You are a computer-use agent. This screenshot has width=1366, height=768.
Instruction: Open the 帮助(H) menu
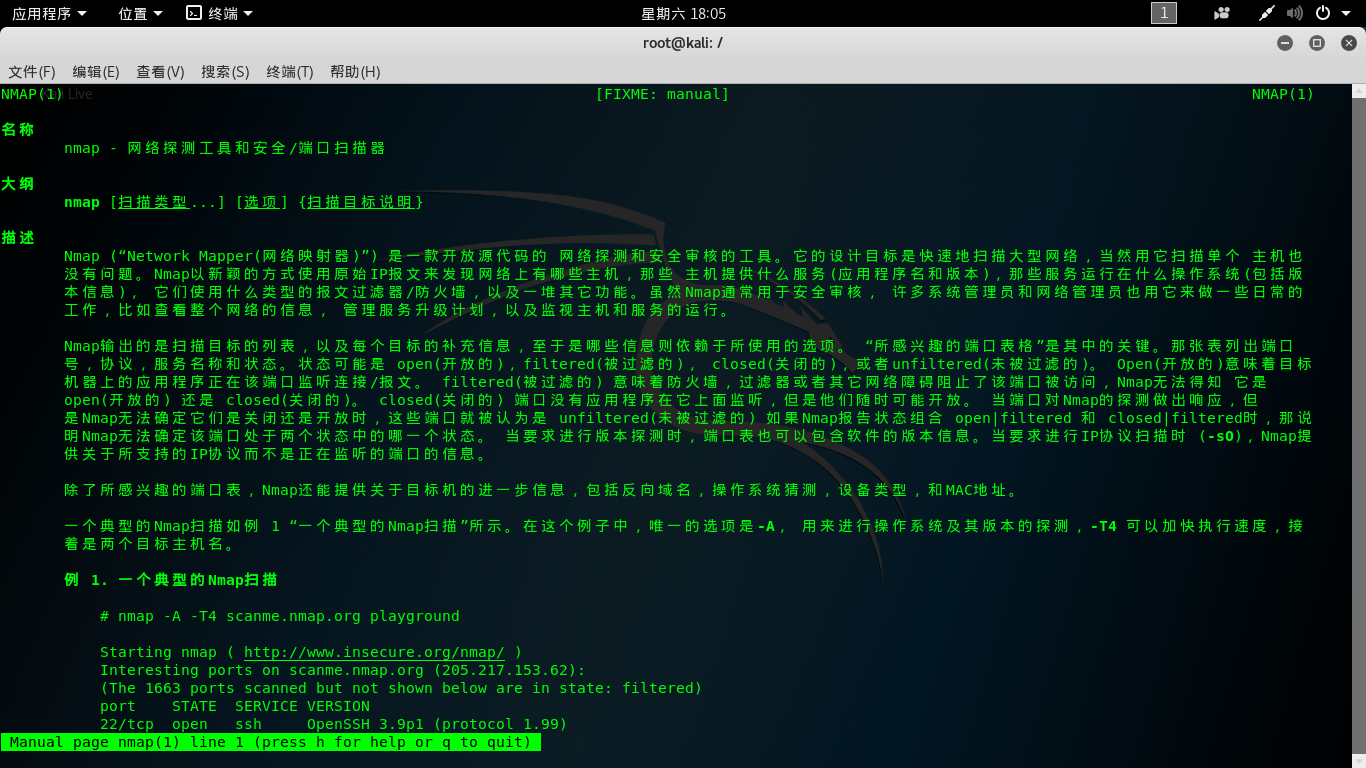pyautogui.click(x=355, y=72)
